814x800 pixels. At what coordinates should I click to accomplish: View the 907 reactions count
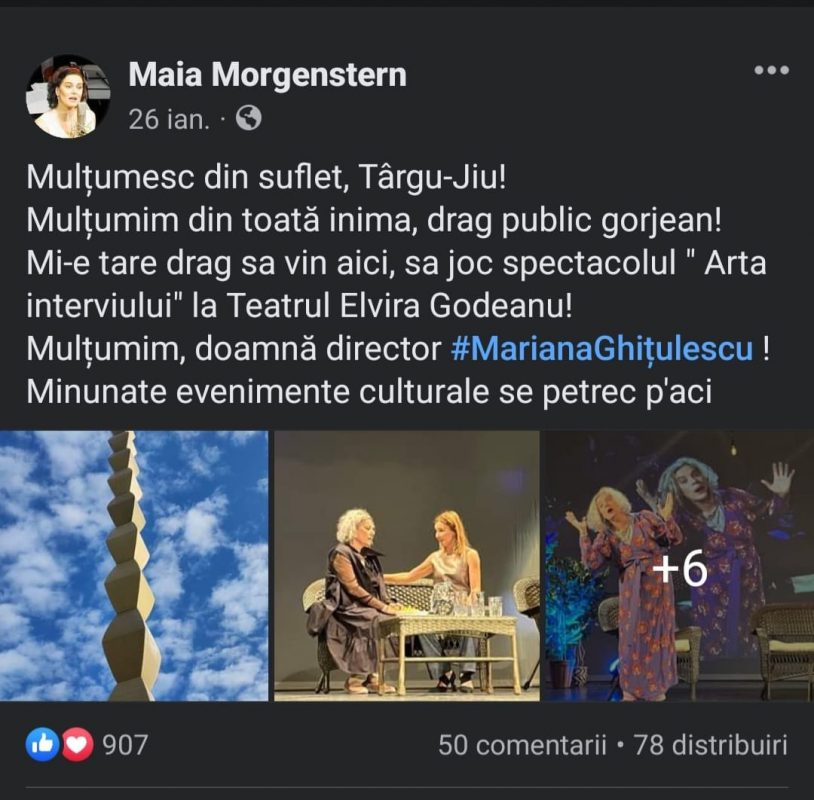(125, 744)
